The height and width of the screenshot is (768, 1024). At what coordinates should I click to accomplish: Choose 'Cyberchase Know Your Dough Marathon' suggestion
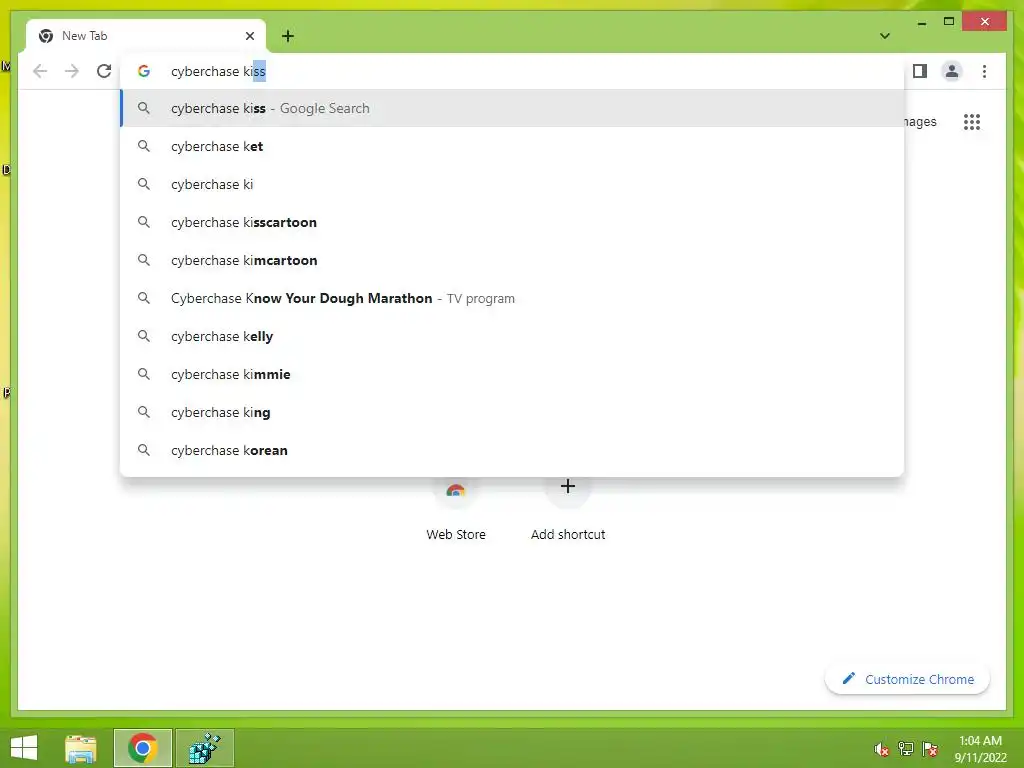click(513, 298)
